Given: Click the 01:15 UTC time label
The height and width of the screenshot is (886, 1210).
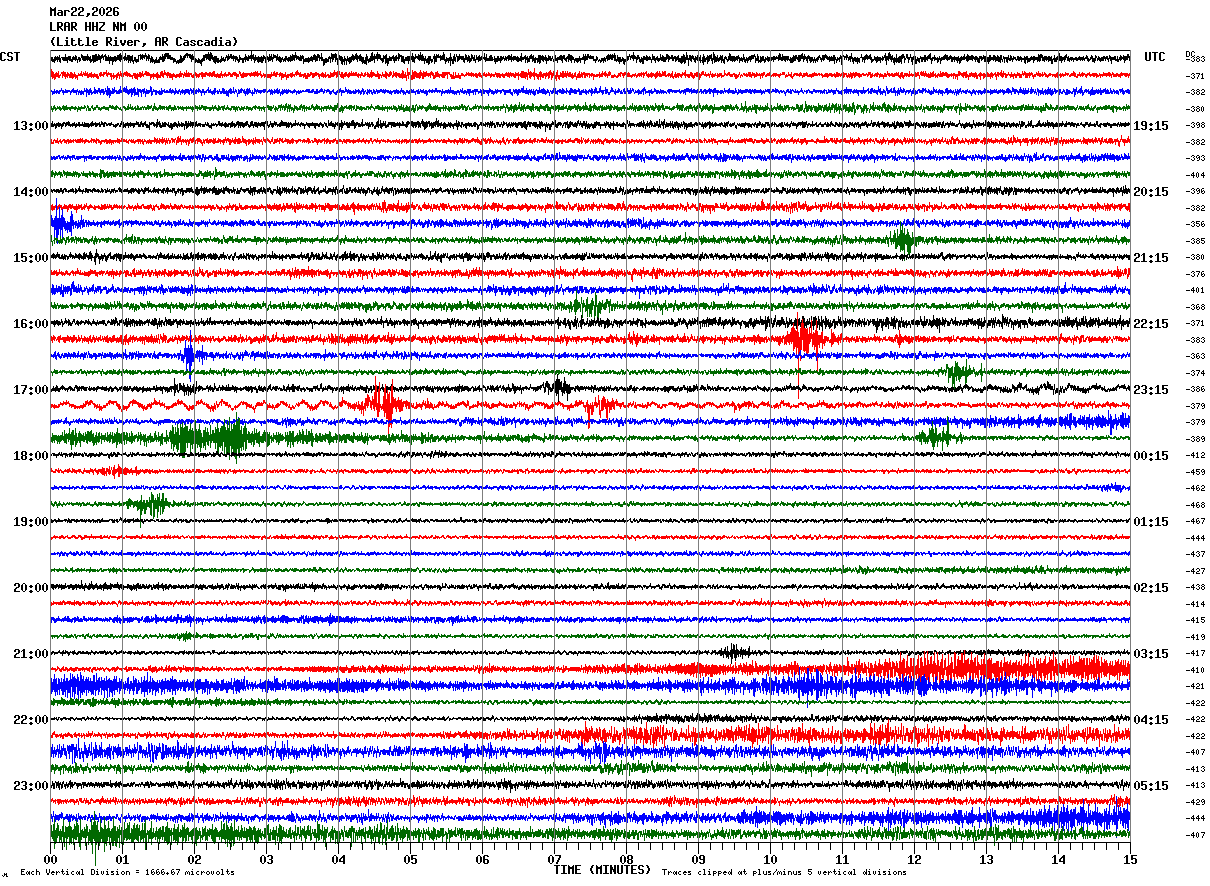Looking at the screenshot, I should click(1151, 522).
